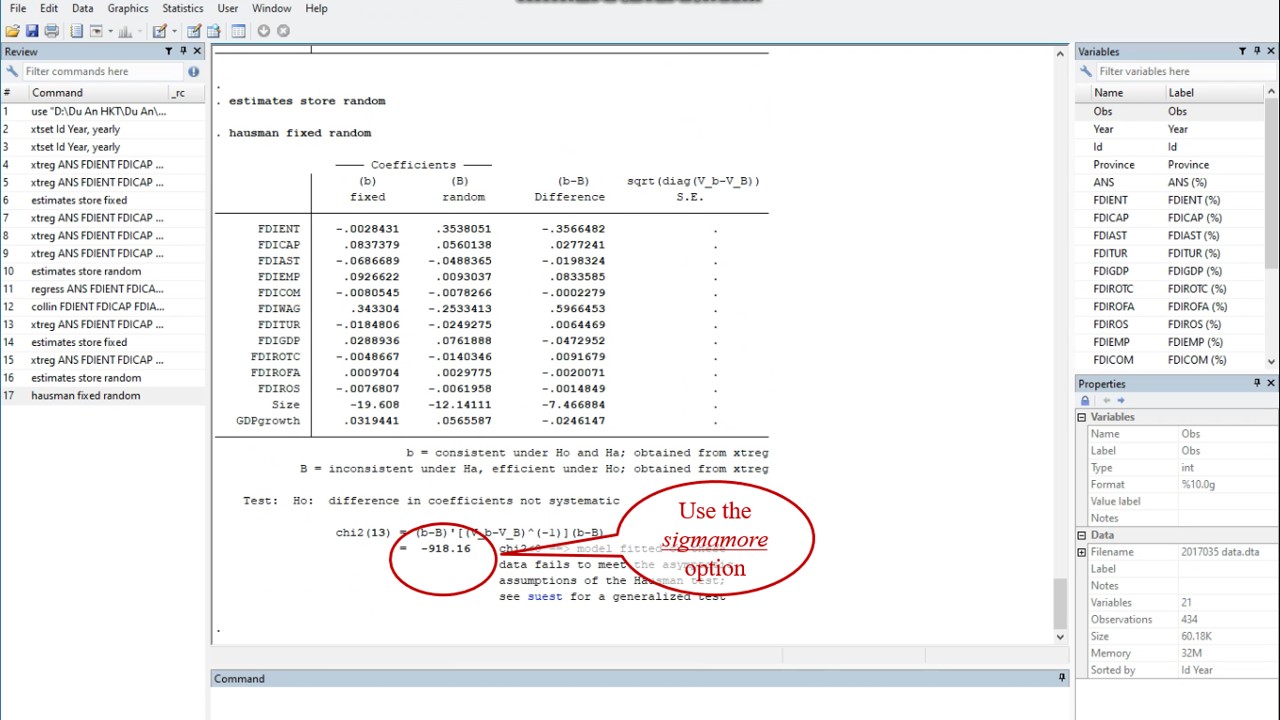Click the Print results icon
The height and width of the screenshot is (720, 1280).
point(52,31)
